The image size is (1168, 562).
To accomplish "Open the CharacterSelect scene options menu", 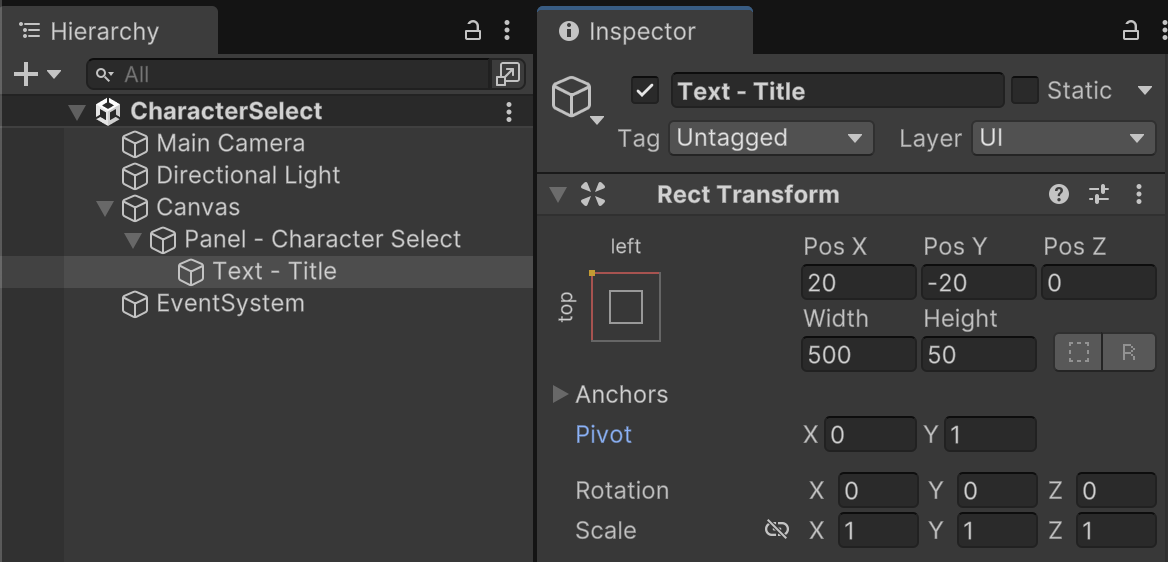I will coord(509,111).
